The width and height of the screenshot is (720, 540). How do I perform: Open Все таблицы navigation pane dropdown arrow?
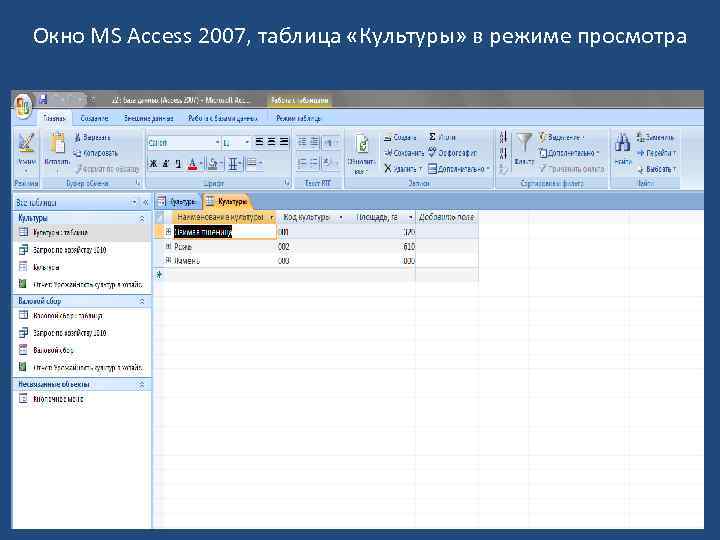tap(134, 202)
